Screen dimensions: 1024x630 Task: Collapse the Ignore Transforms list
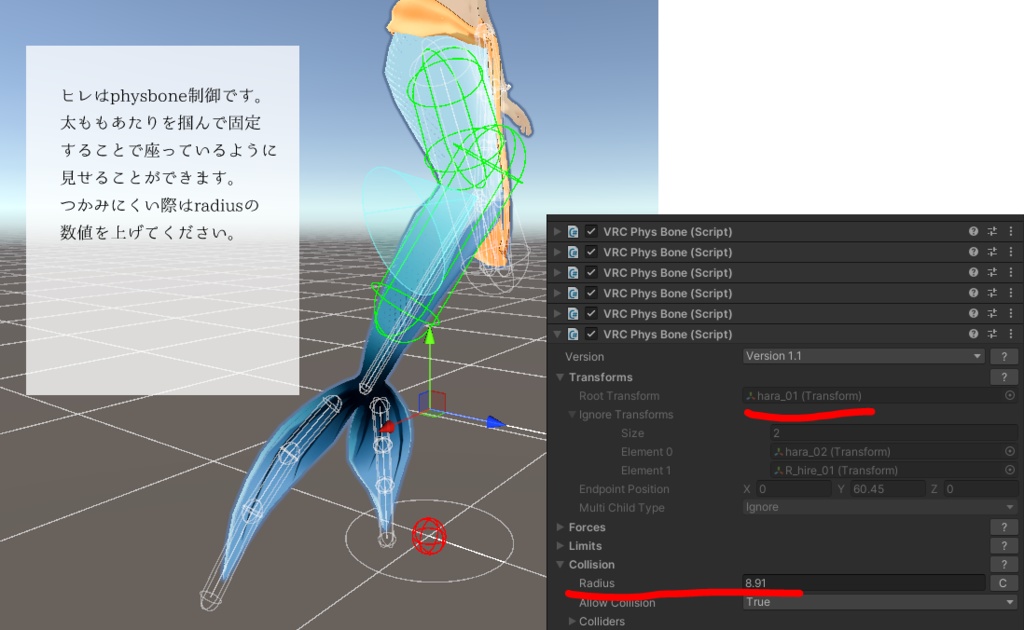571,415
